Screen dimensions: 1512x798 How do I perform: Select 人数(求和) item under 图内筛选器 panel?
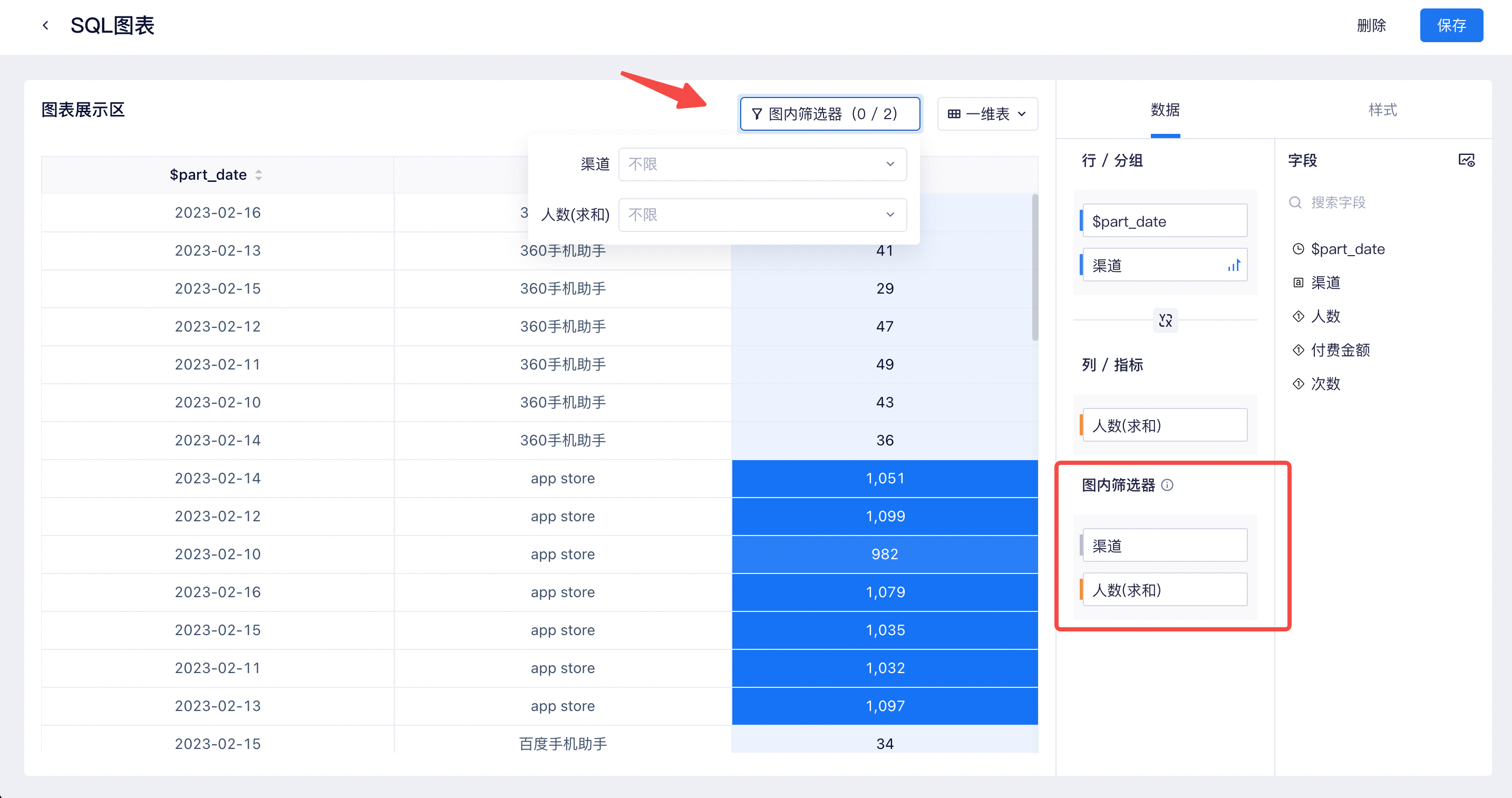[1164, 589]
